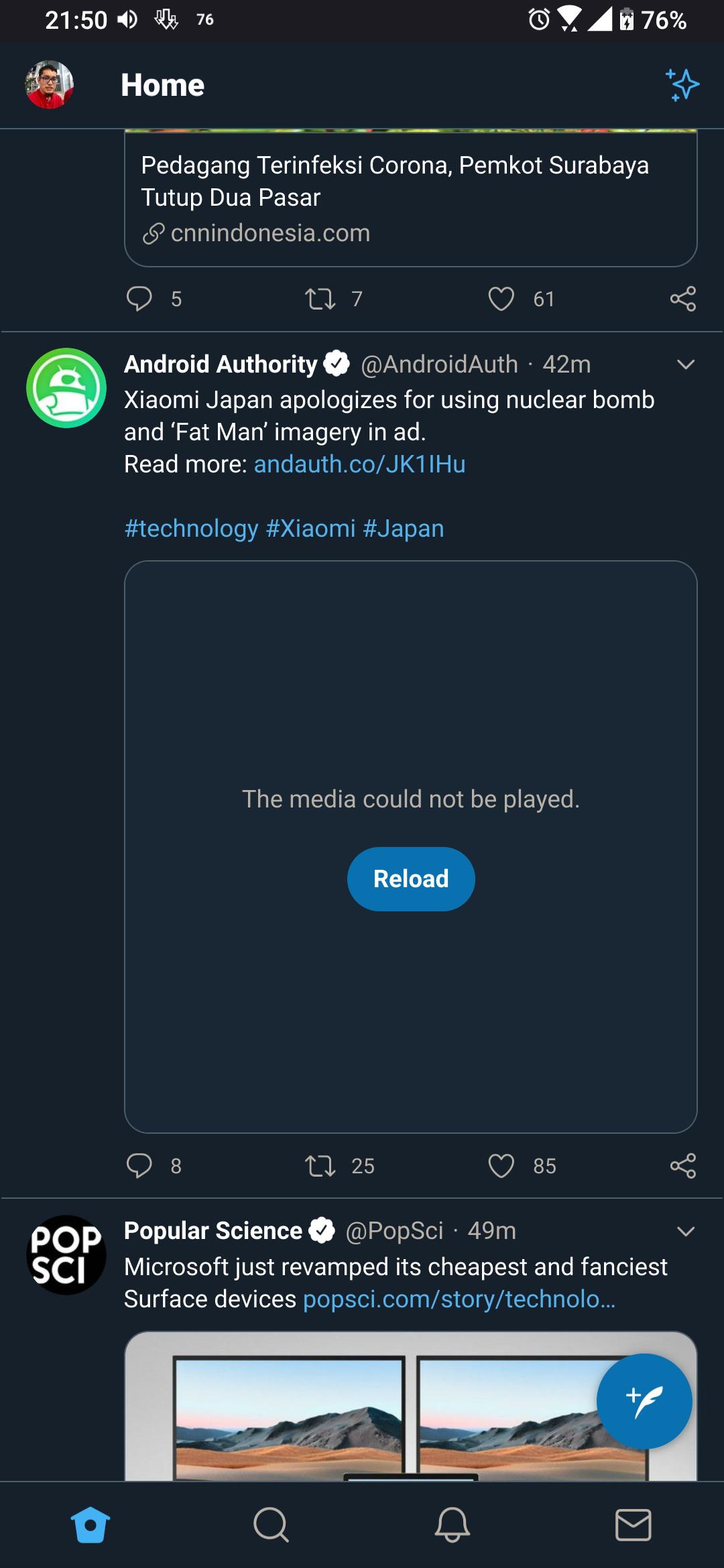Open the #Xiaomi hashtag

tap(312, 528)
